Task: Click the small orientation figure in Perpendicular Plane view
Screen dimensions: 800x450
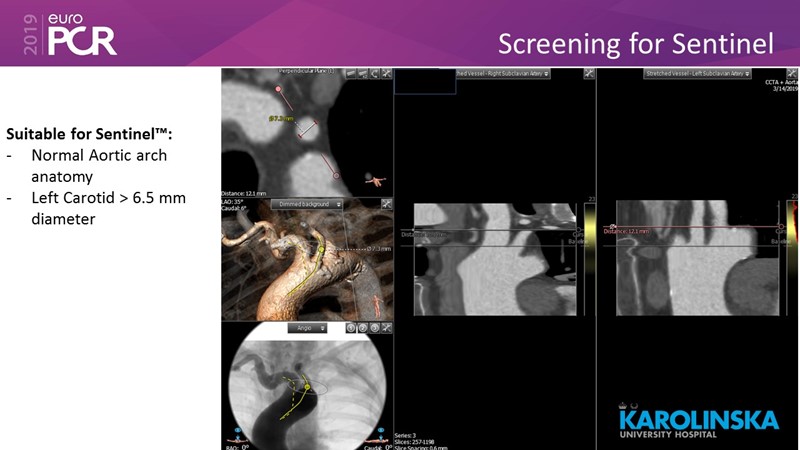Action: 376,180
